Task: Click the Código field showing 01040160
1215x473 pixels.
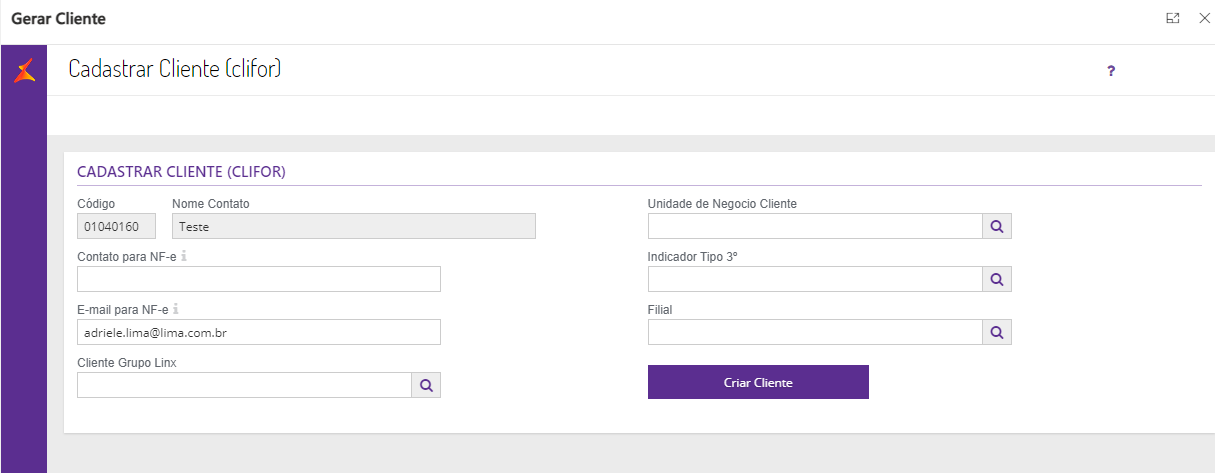Action: [x=117, y=226]
